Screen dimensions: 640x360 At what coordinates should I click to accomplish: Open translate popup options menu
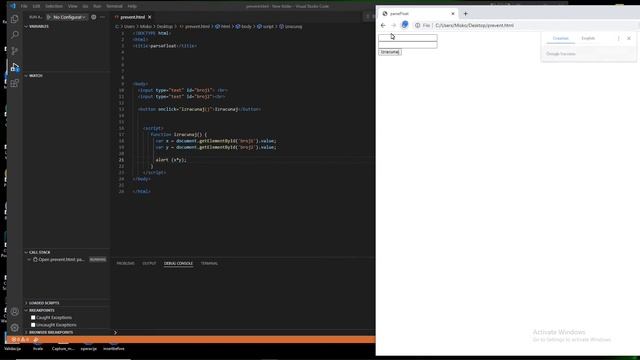pos(618,38)
